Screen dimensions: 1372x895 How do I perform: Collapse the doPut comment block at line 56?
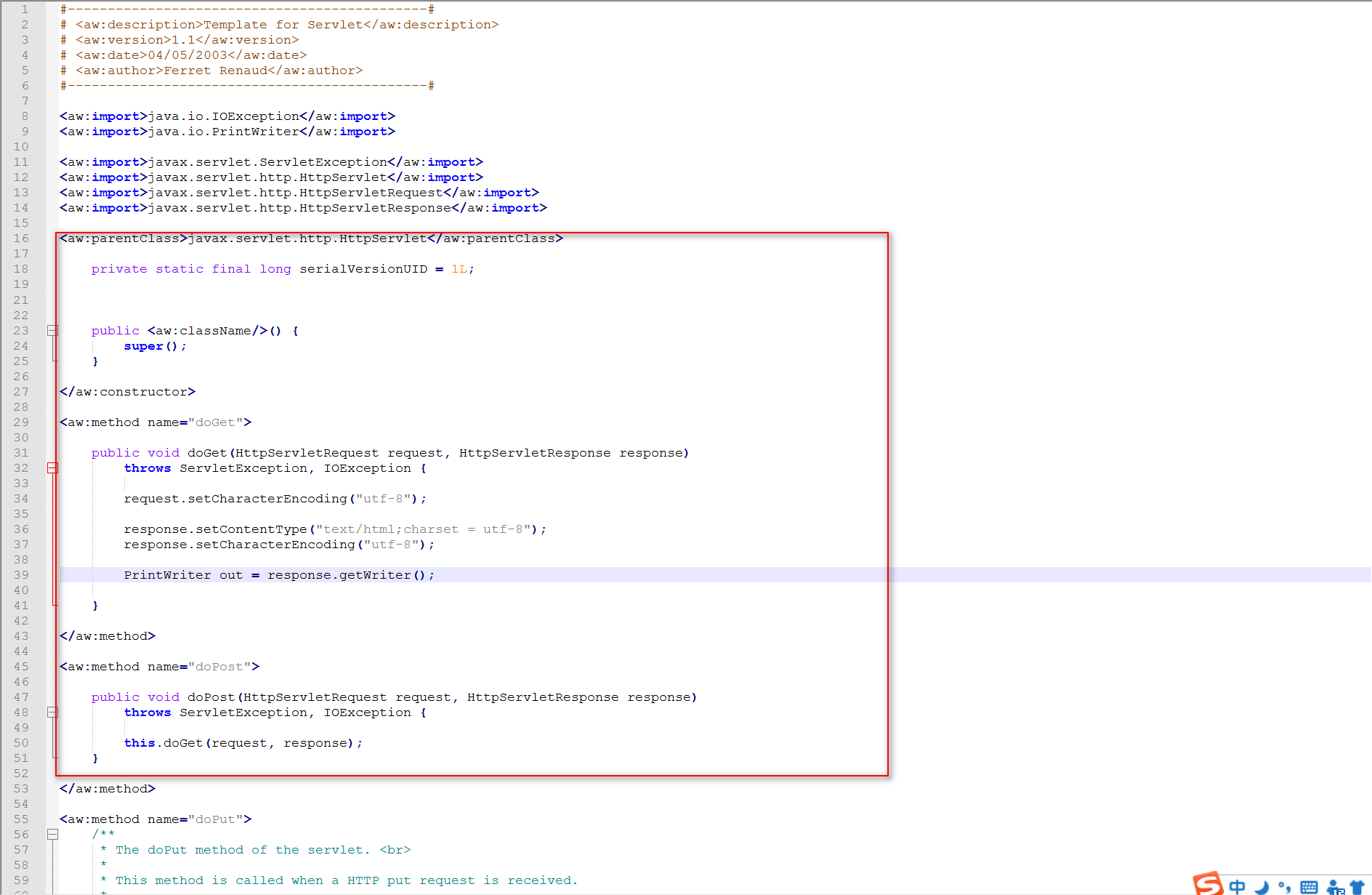52,835
